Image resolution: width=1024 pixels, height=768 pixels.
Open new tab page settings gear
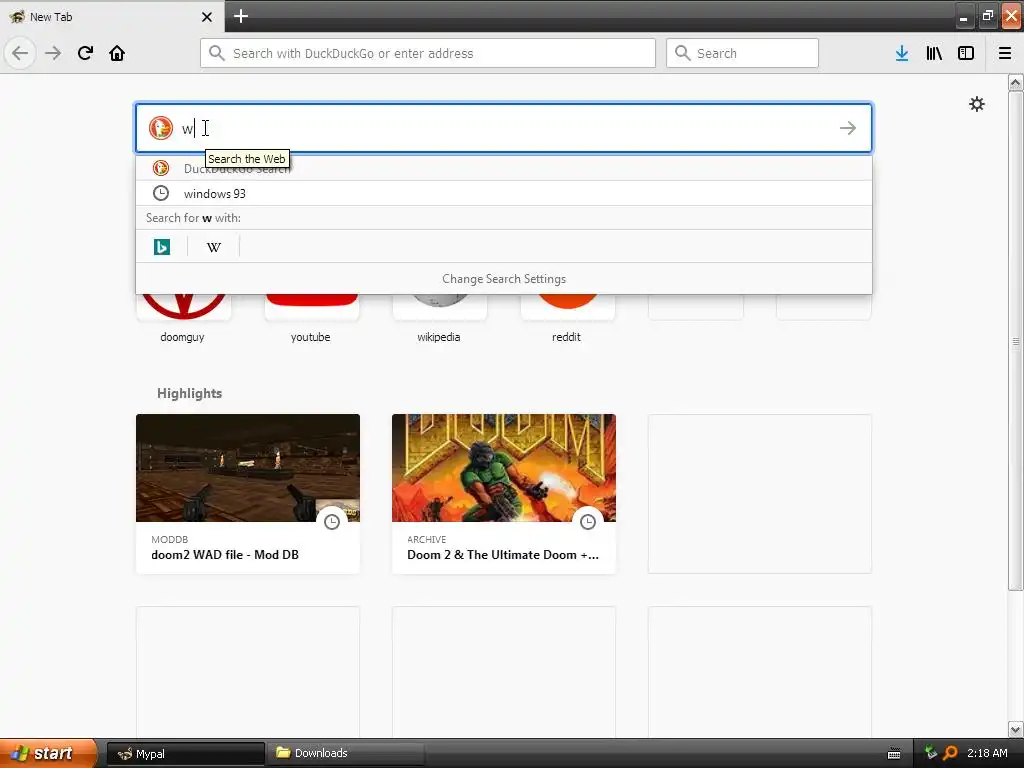coord(977,104)
